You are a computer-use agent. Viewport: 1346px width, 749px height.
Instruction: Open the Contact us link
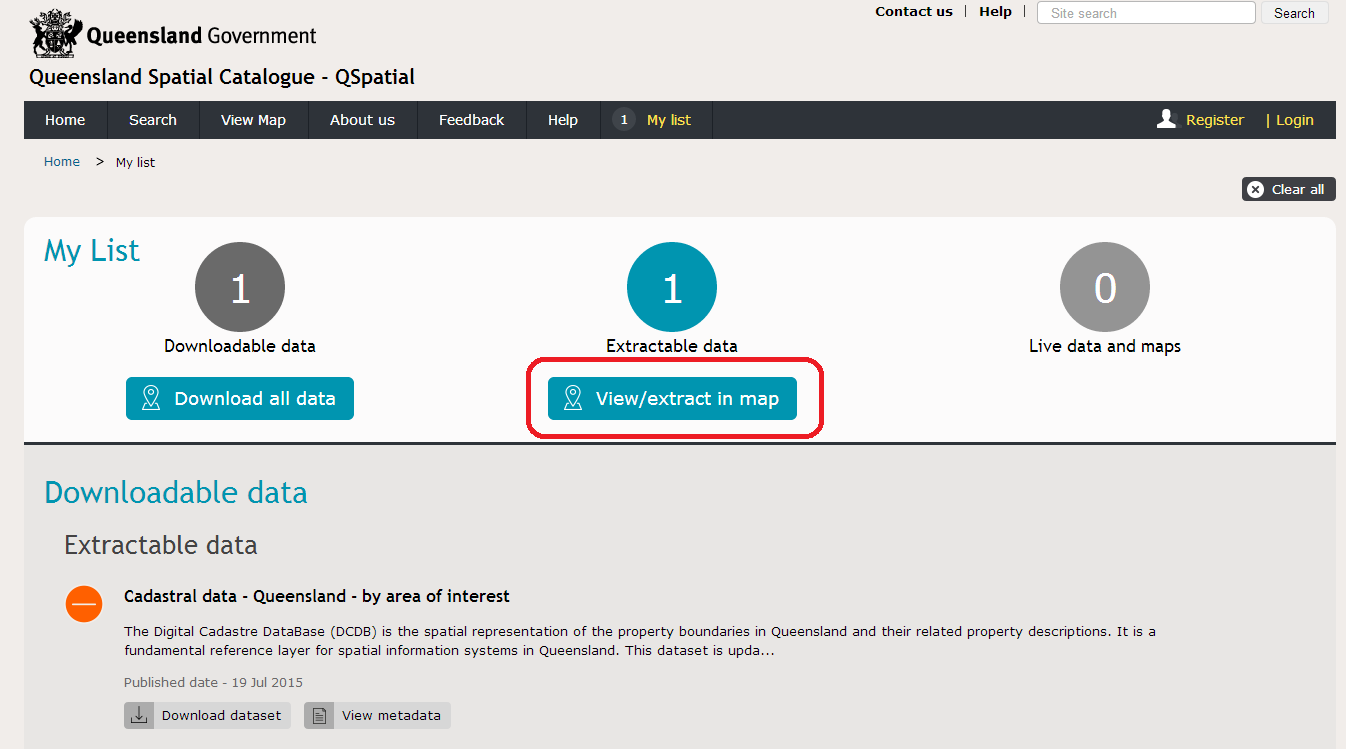point(914,12)
